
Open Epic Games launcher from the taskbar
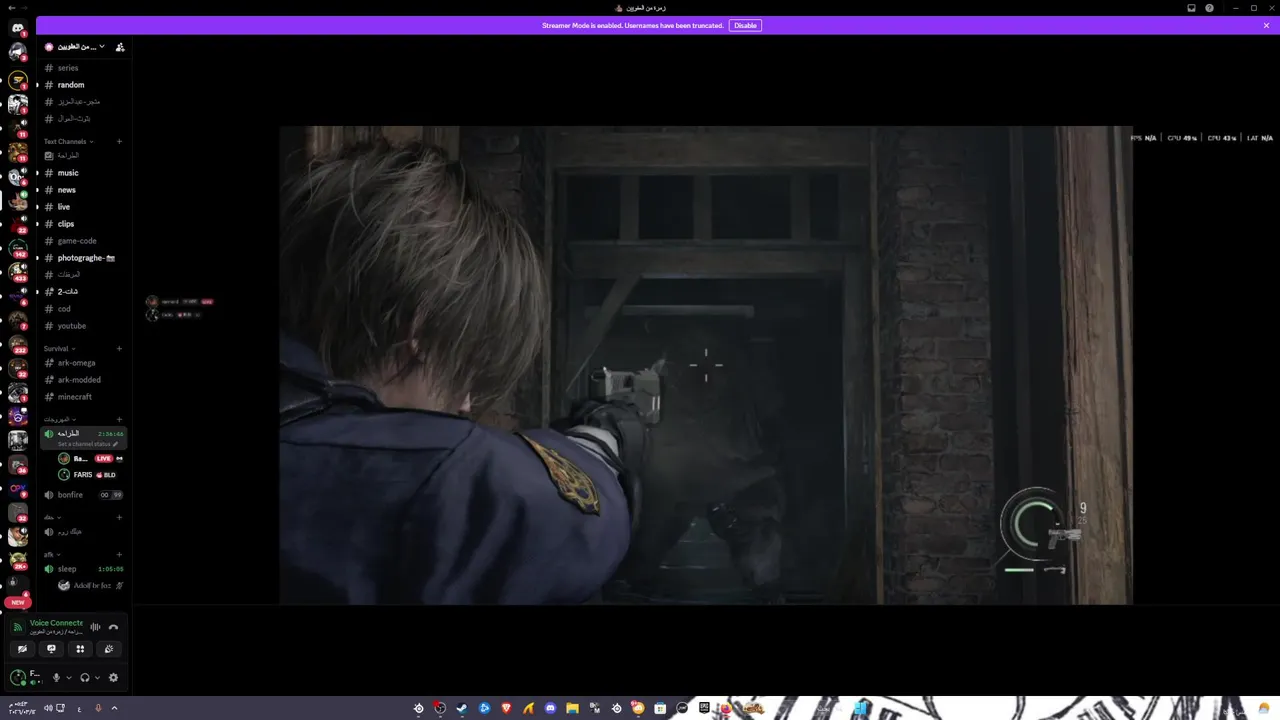click(x=704, y=708)
